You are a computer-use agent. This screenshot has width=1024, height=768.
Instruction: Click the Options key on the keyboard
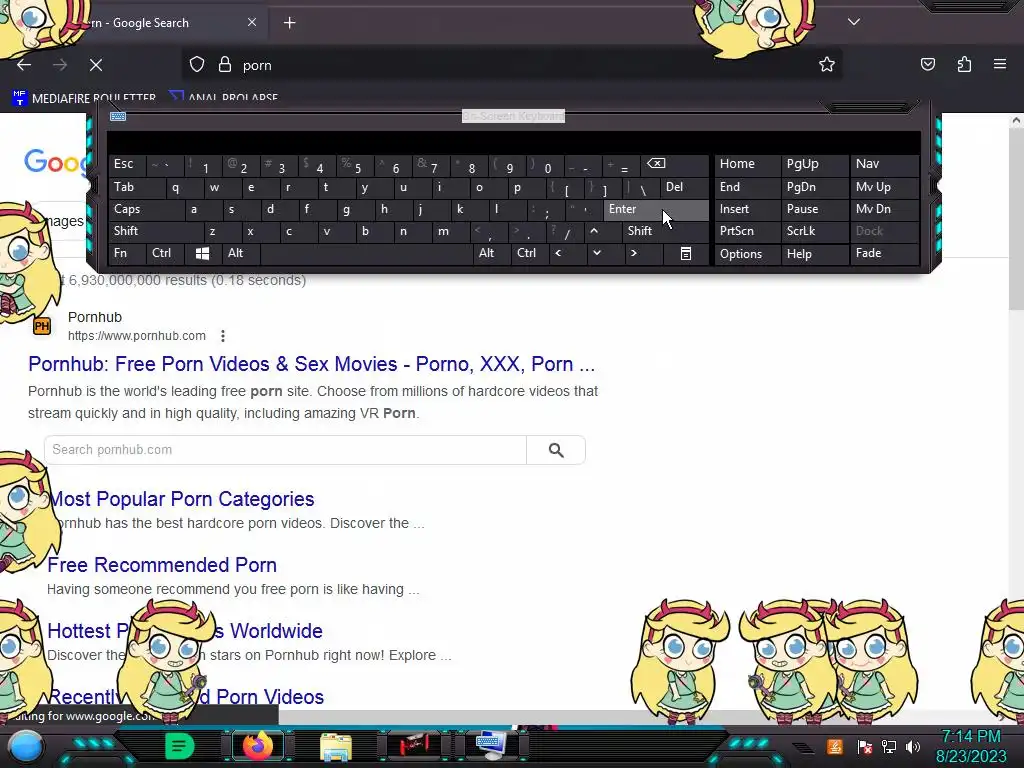point(747,254)
